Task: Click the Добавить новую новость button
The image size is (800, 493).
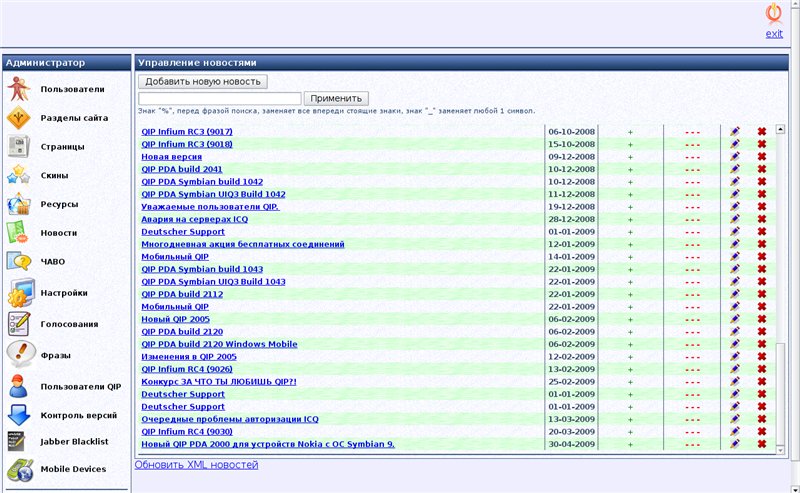Action: click(x=203, y=82)
